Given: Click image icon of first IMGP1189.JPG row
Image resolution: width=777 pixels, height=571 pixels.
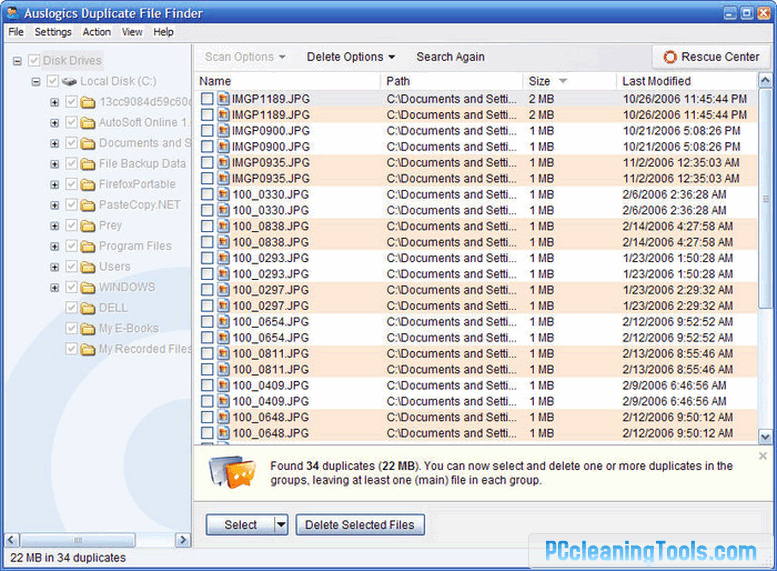Looking at the screenshot, I should tap(223, 99).
